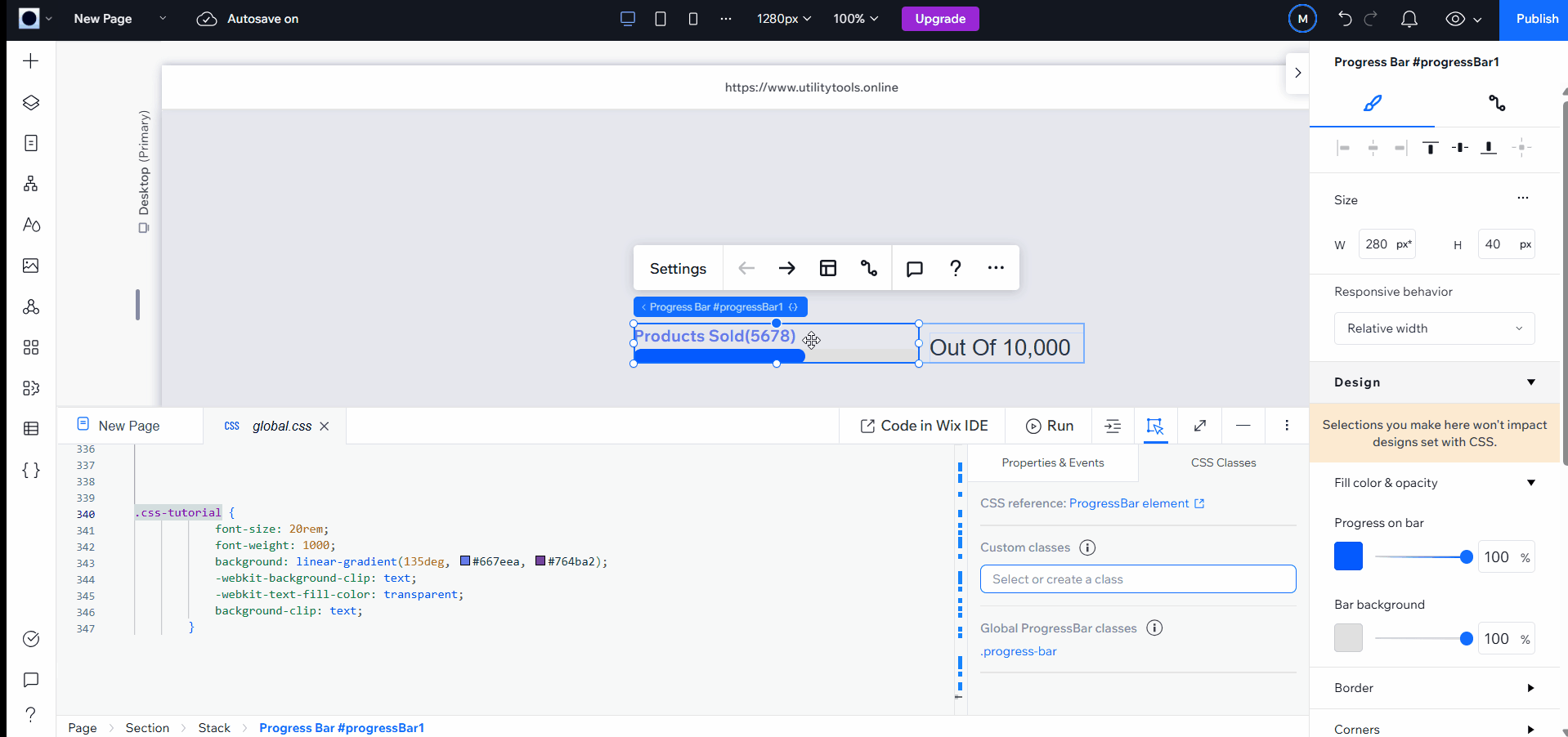The height and width of the screenshot is (737, 1568).
Task: Open more actions in floating toolbar
Action: (x=996, y=268)
